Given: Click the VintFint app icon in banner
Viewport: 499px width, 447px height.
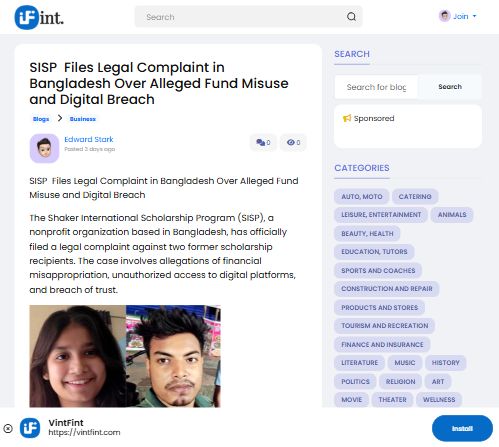Looking at the screenshot, I should point(30,428).
